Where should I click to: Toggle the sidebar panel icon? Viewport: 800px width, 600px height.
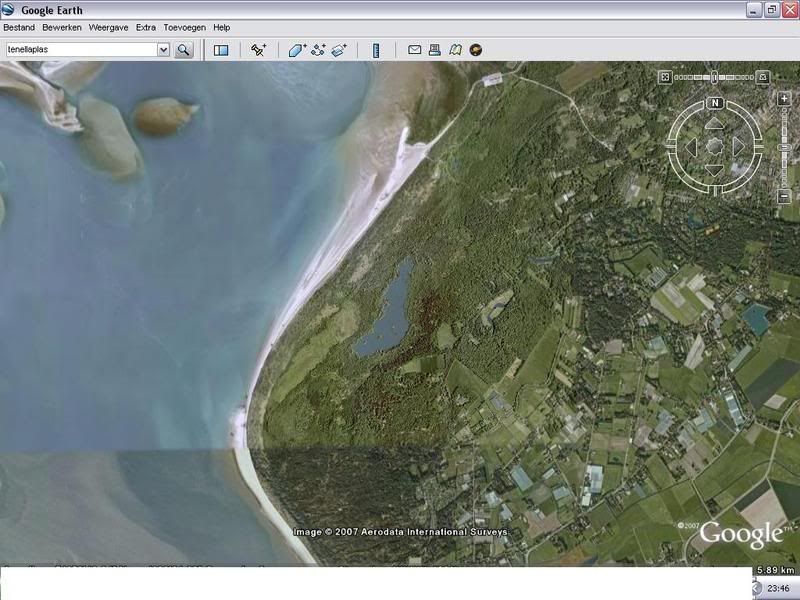point(221,50)
